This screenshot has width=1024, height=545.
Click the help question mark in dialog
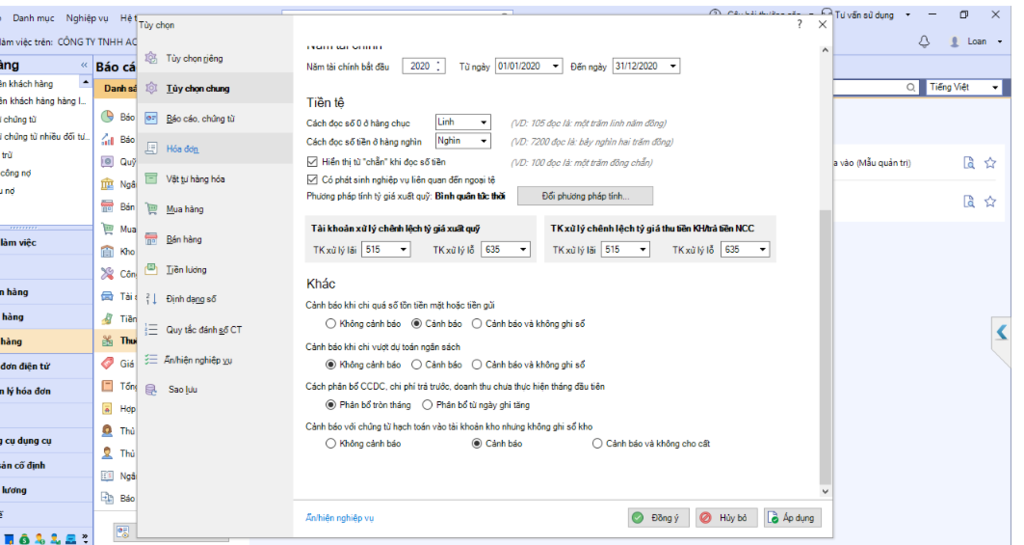pos(799,24)
